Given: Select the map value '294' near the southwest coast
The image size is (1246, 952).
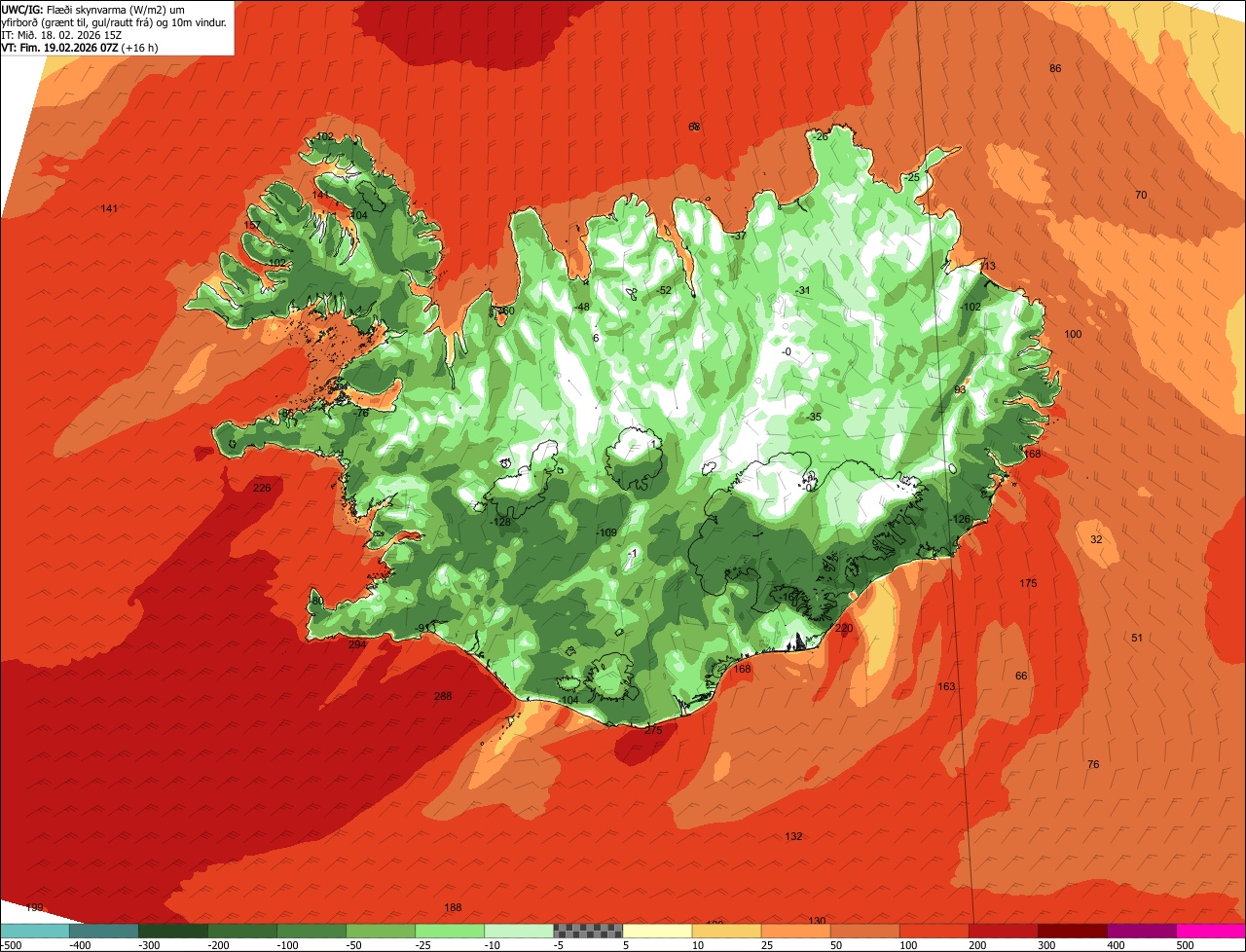Looking at the screenshot, I should click(x=357, y=644).
